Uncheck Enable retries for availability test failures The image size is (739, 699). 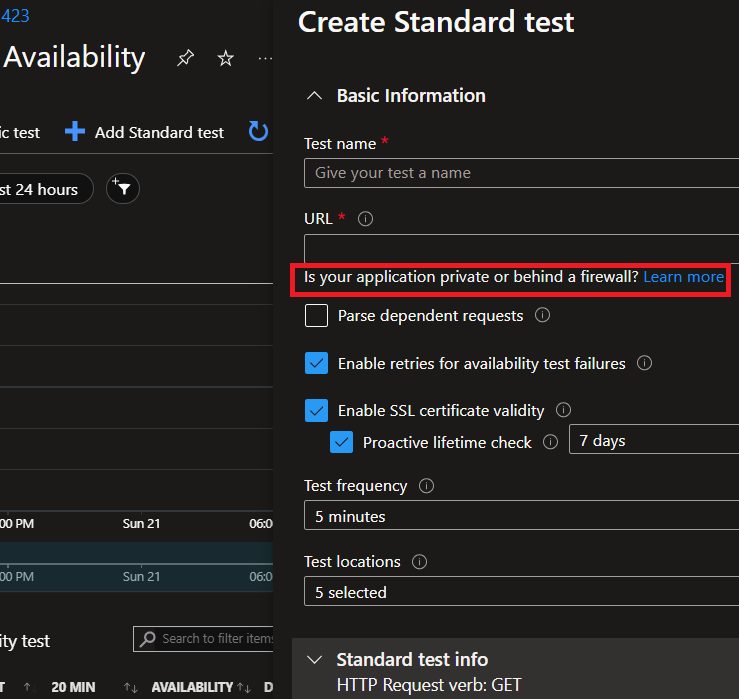click(316, 363)
